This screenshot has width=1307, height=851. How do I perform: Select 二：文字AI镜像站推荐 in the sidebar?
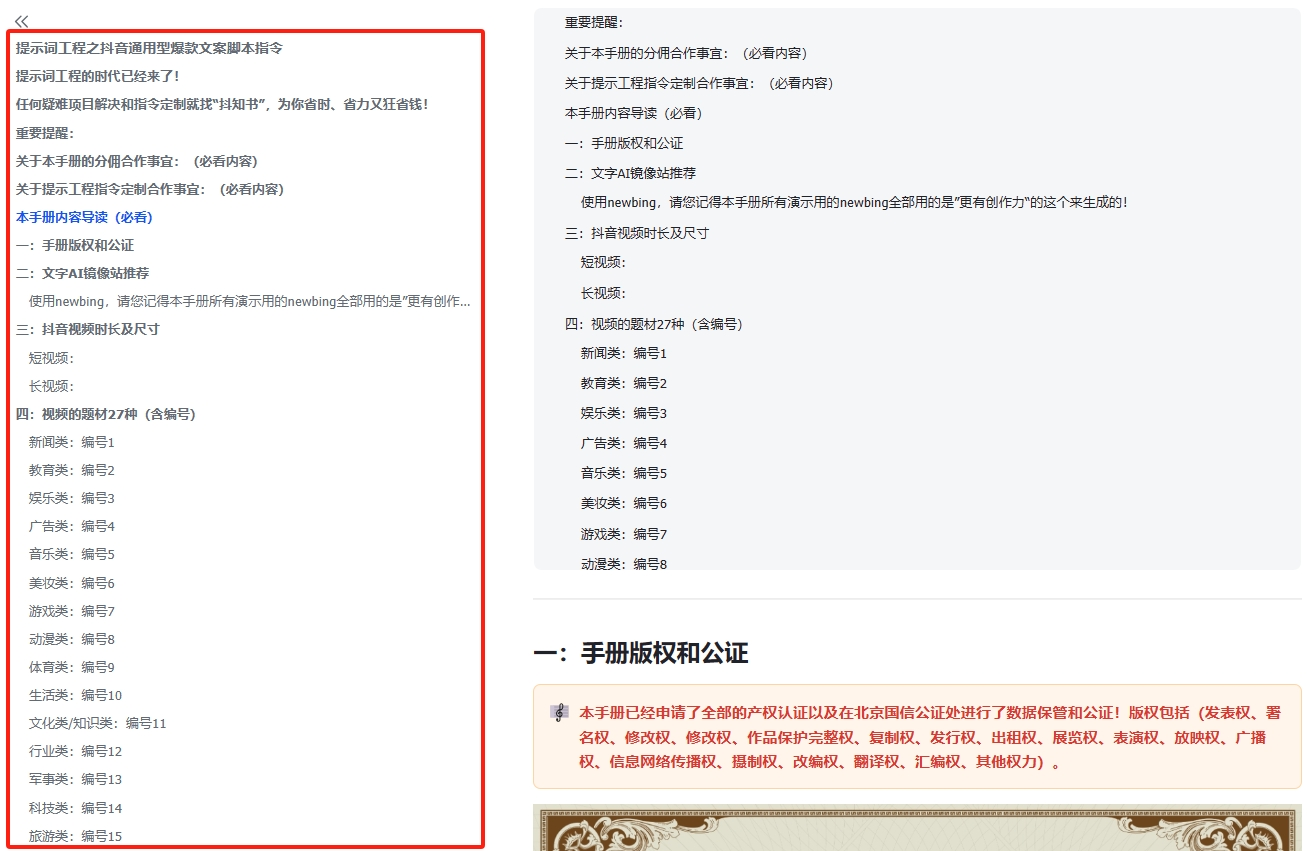tap(82, 273)
